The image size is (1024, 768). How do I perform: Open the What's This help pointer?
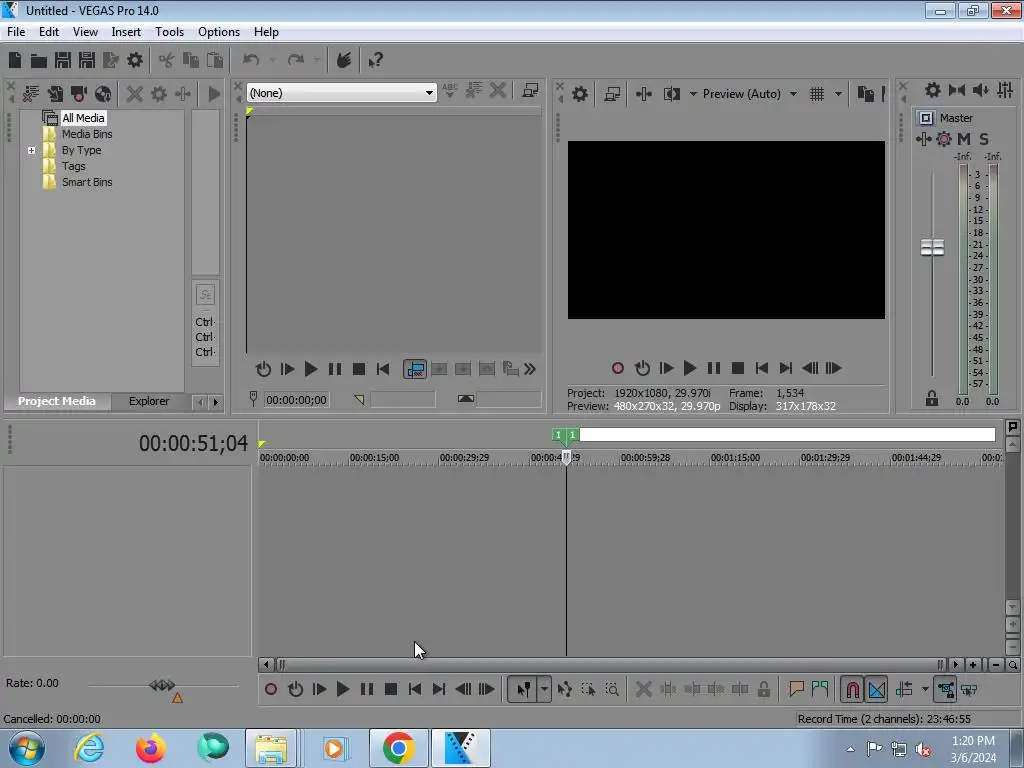tap(375, 60)
